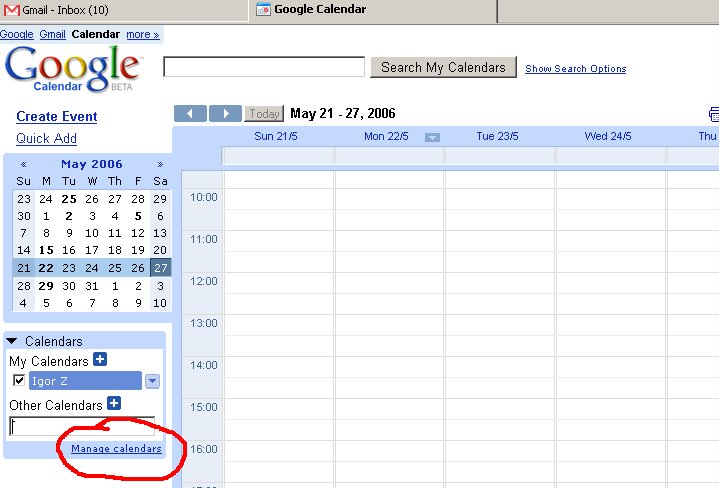
Task: Click the Create Event link
Action: coord(57,116)
